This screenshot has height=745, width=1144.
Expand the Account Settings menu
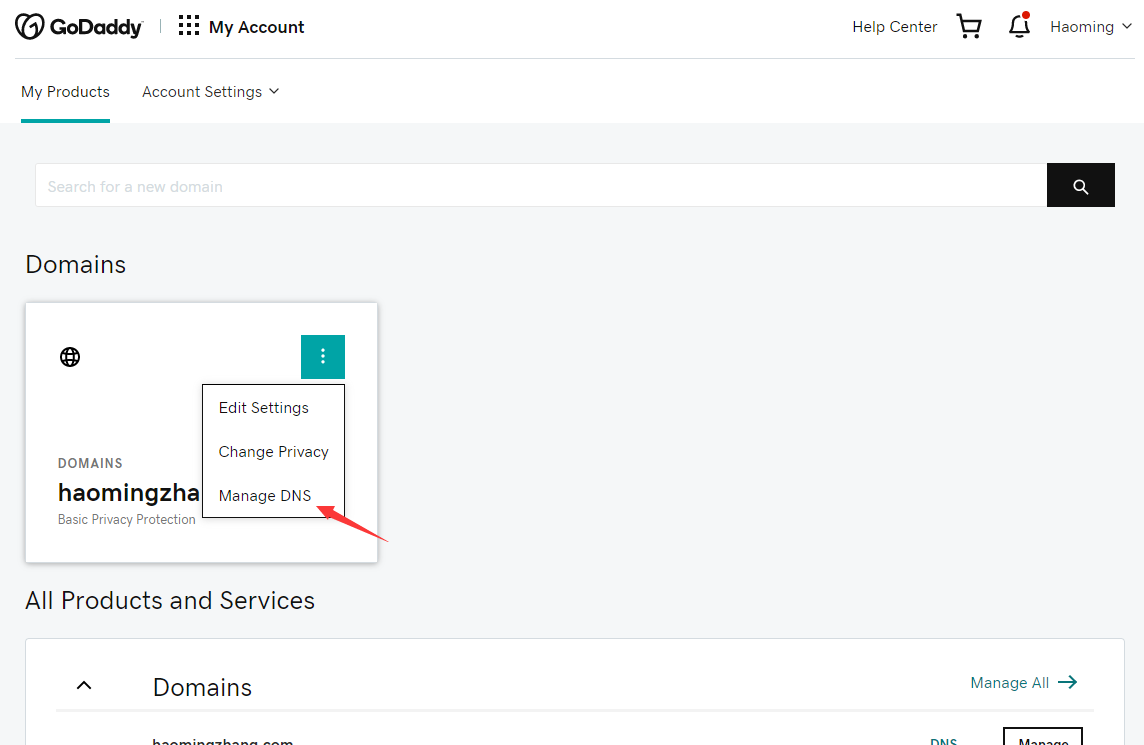coord(211,92)
